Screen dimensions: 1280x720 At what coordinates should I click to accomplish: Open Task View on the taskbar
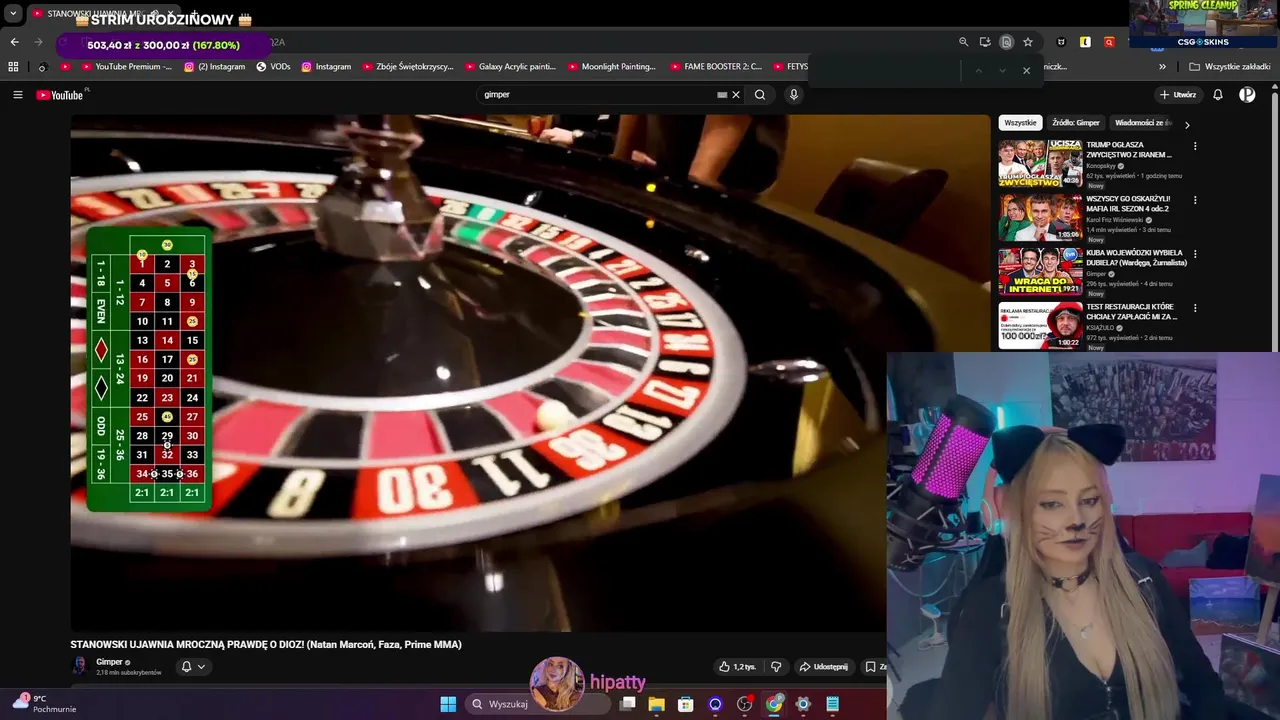click(628, 704)
